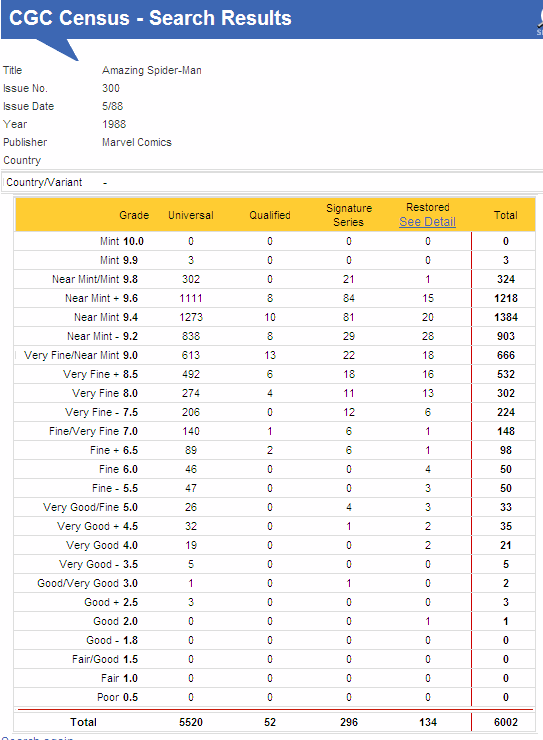Click Signature Series count 84 for 9.6

pyautogui.click(x=349, y=298)
